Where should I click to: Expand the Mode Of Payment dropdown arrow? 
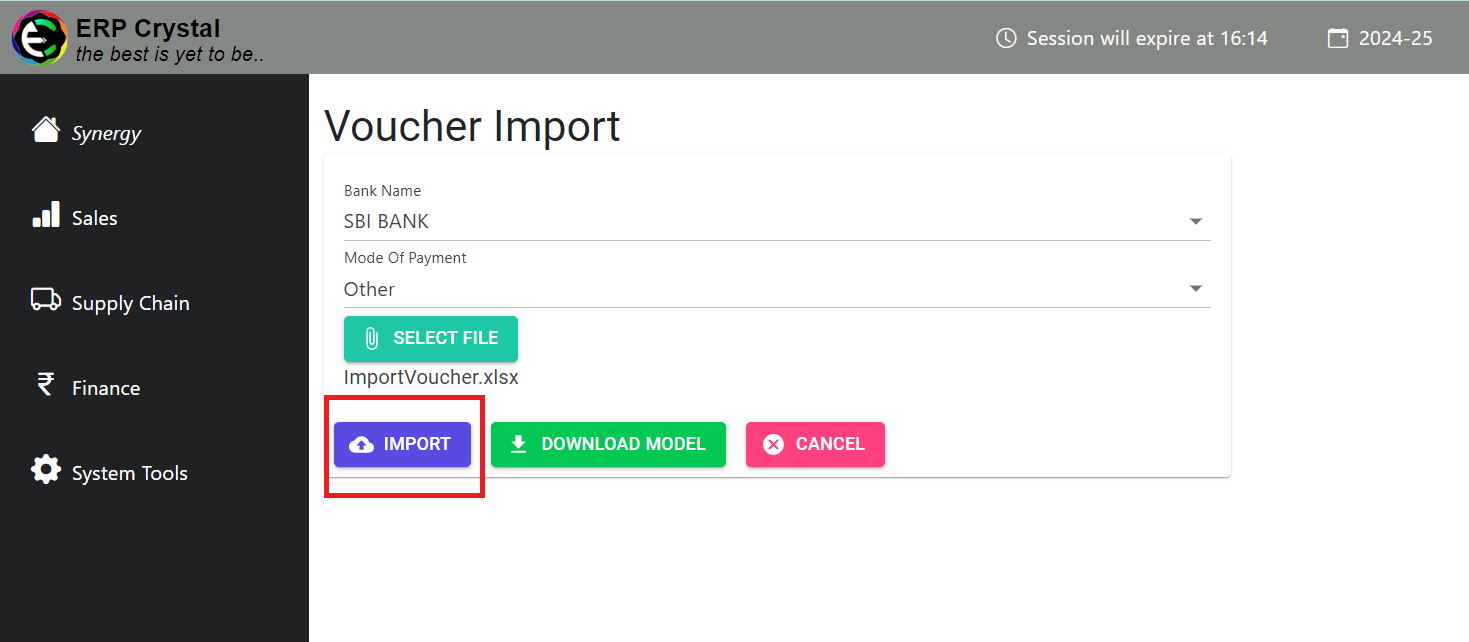[x=1195, y=289]
